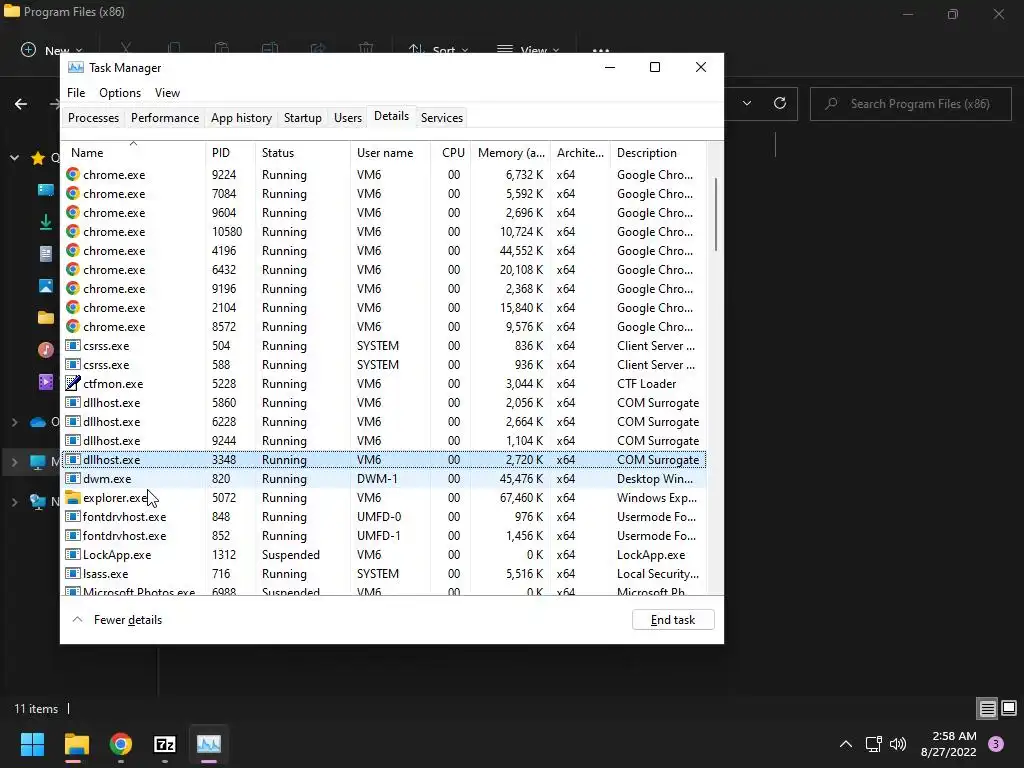Viewport: 1024px width, 768px height.
Task: Click the memory value 44,552 K
Action: click(x=521, y=251)
